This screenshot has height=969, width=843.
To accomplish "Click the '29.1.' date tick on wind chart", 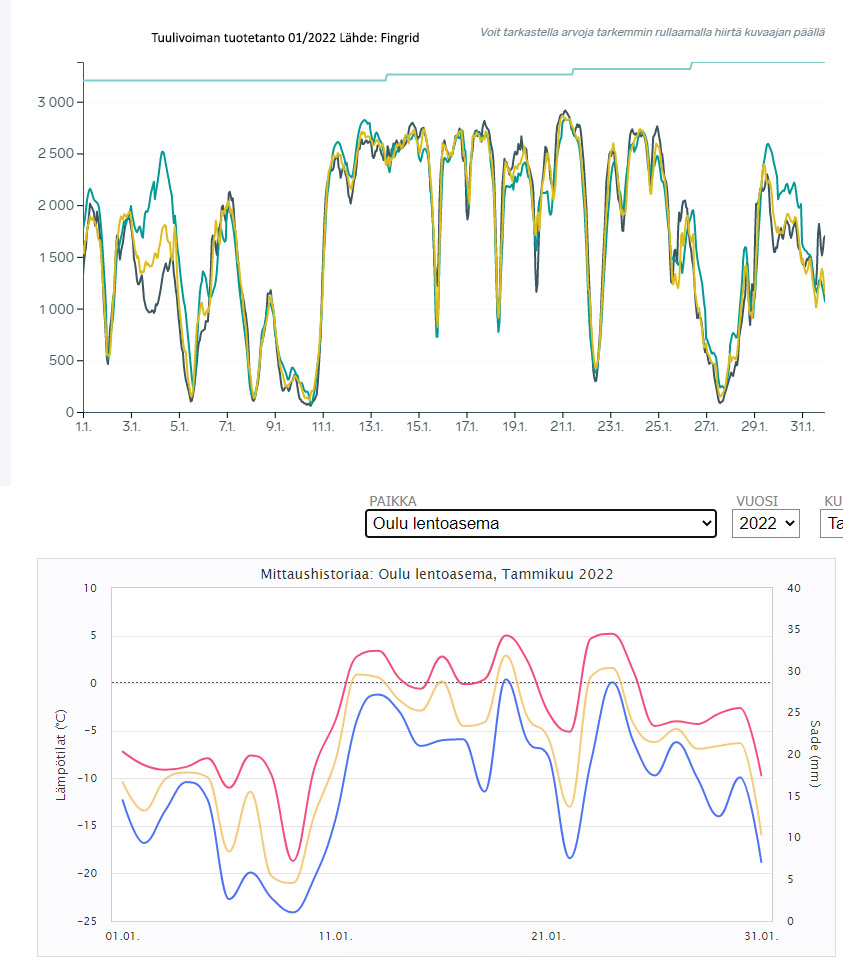I will pos(754,426).
